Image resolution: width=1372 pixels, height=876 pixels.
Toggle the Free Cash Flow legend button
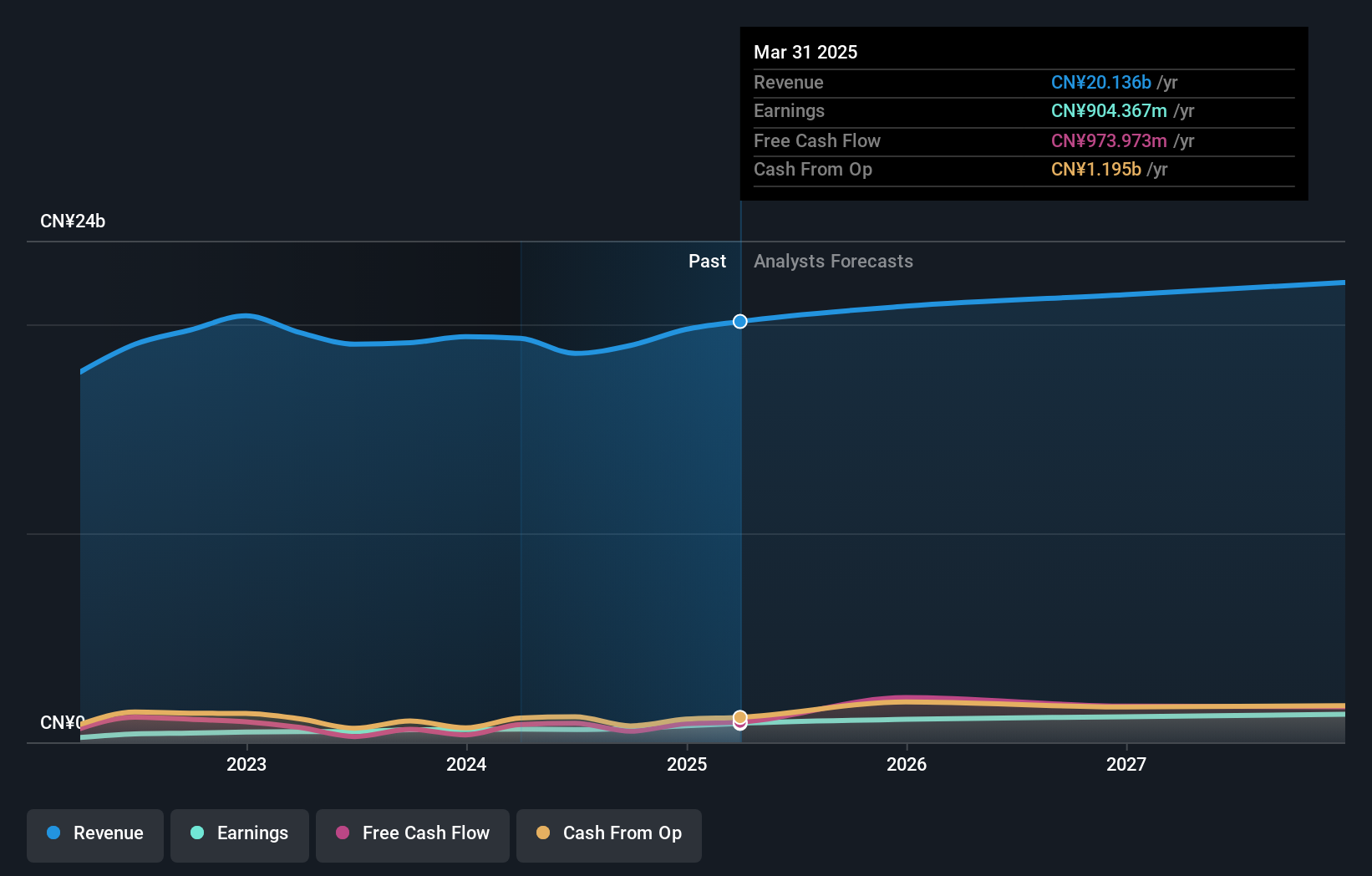413,835
